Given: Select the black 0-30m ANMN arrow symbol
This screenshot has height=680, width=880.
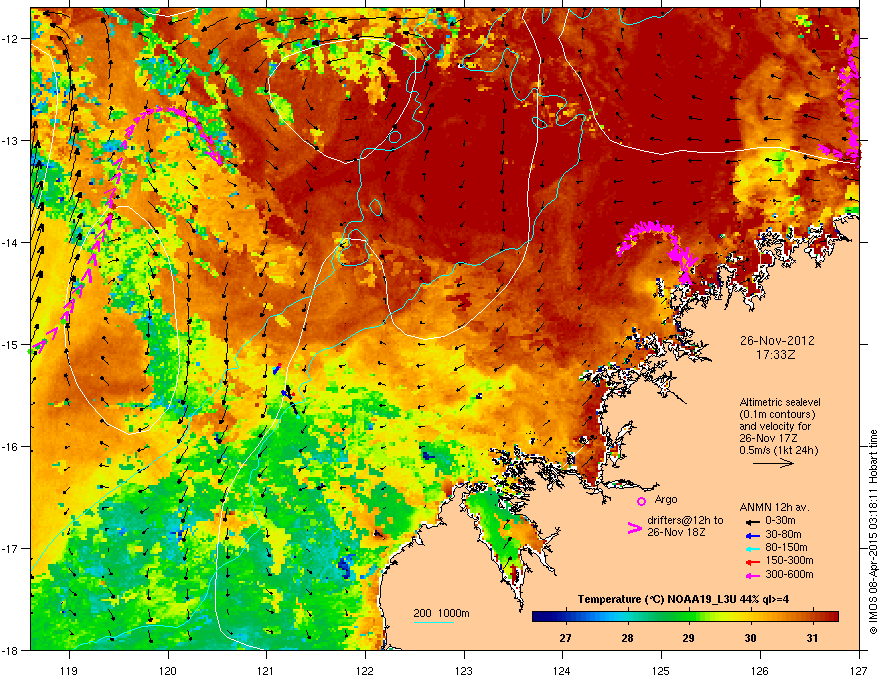Looking at the screenshot, I should [x=753, y=522].
